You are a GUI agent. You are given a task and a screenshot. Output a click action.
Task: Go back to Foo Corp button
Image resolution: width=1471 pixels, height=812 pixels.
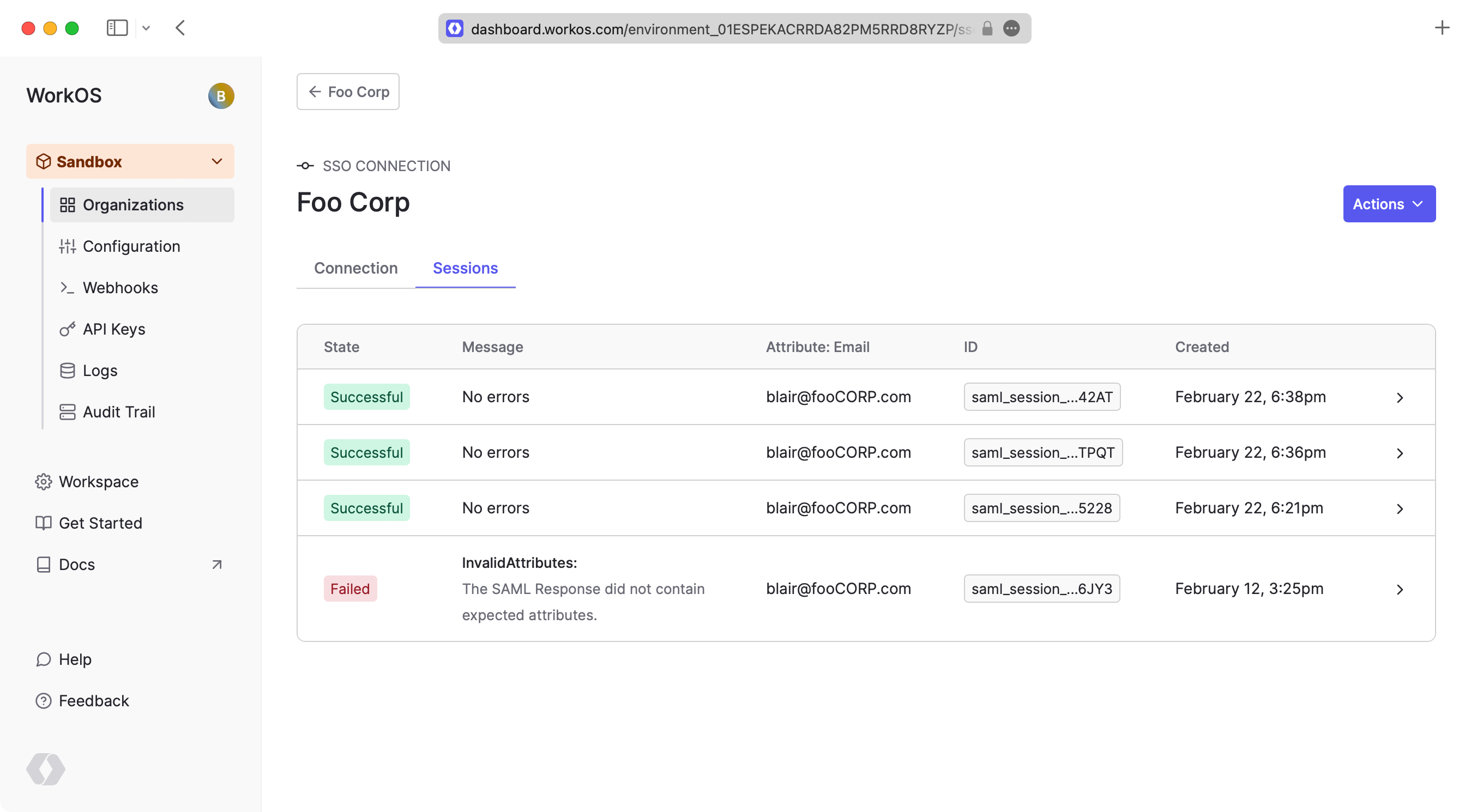pyautogui.click(x=348, y=92)
